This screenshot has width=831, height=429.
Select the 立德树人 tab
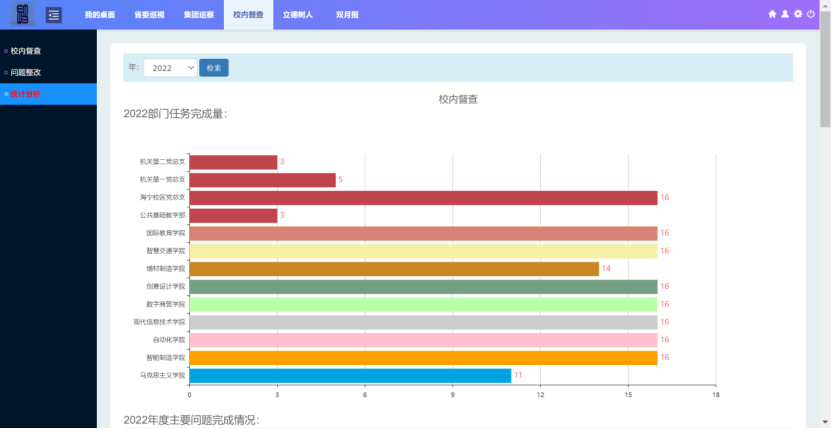point(297,15)
